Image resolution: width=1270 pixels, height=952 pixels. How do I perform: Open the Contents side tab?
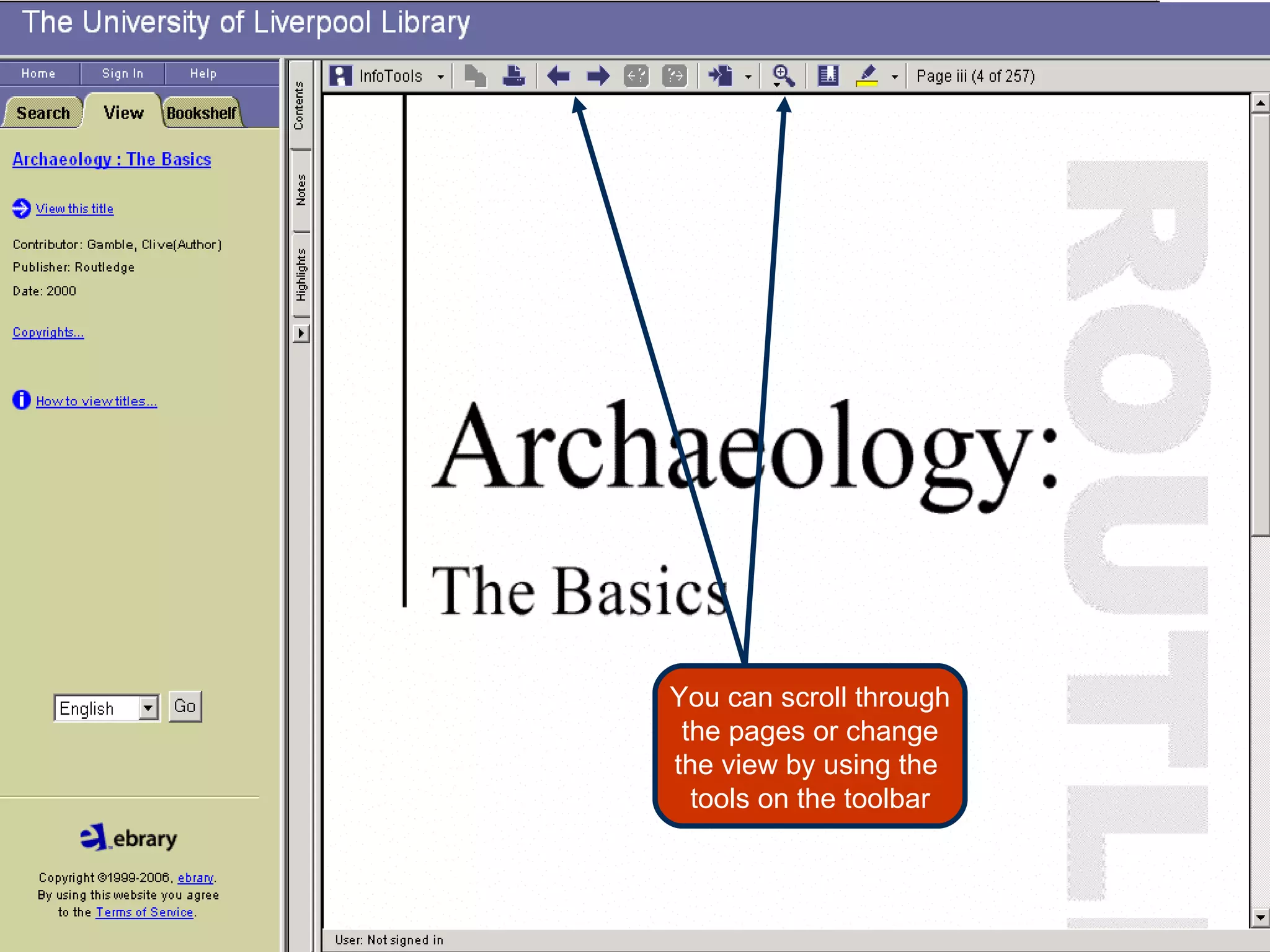point(300,105)
